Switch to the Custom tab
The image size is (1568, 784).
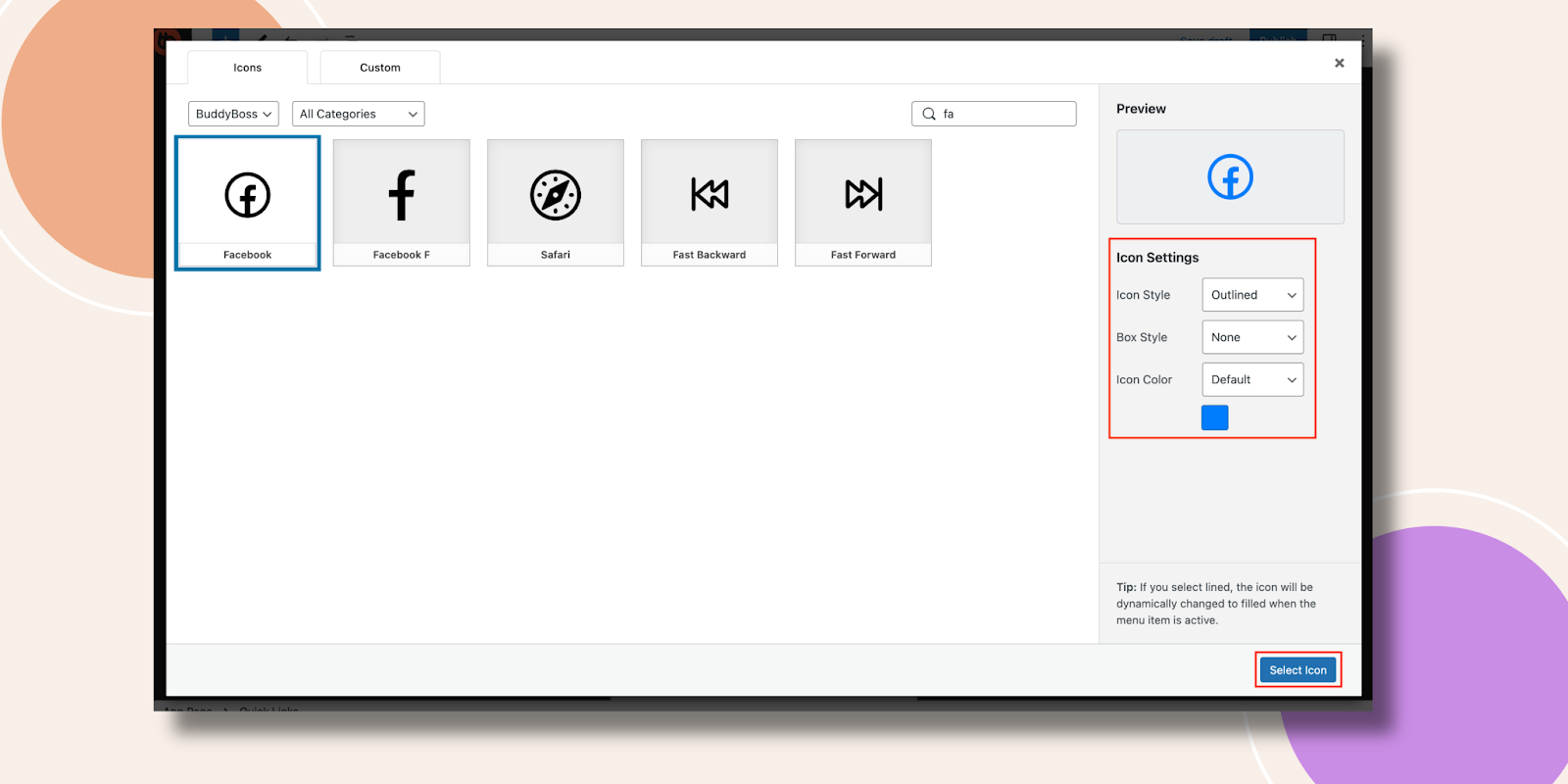point(380,68)
